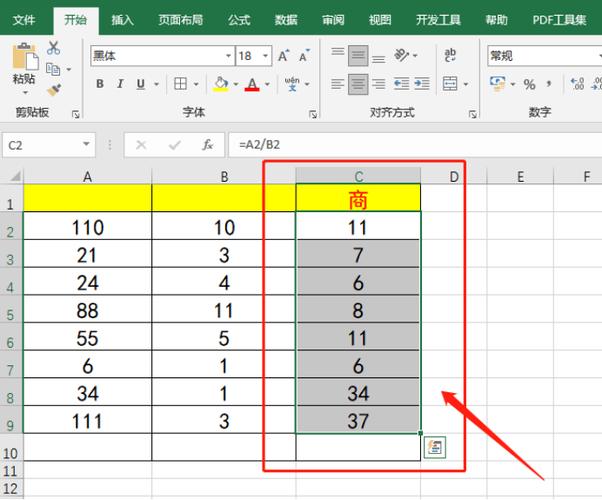Select column C header
The image size is (602, 500).
pyautogui.click(x=358, y=176)
